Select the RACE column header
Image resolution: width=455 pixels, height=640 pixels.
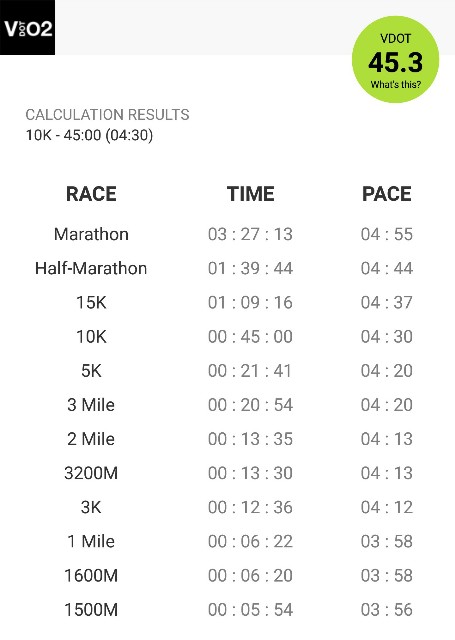click(91, 194)
